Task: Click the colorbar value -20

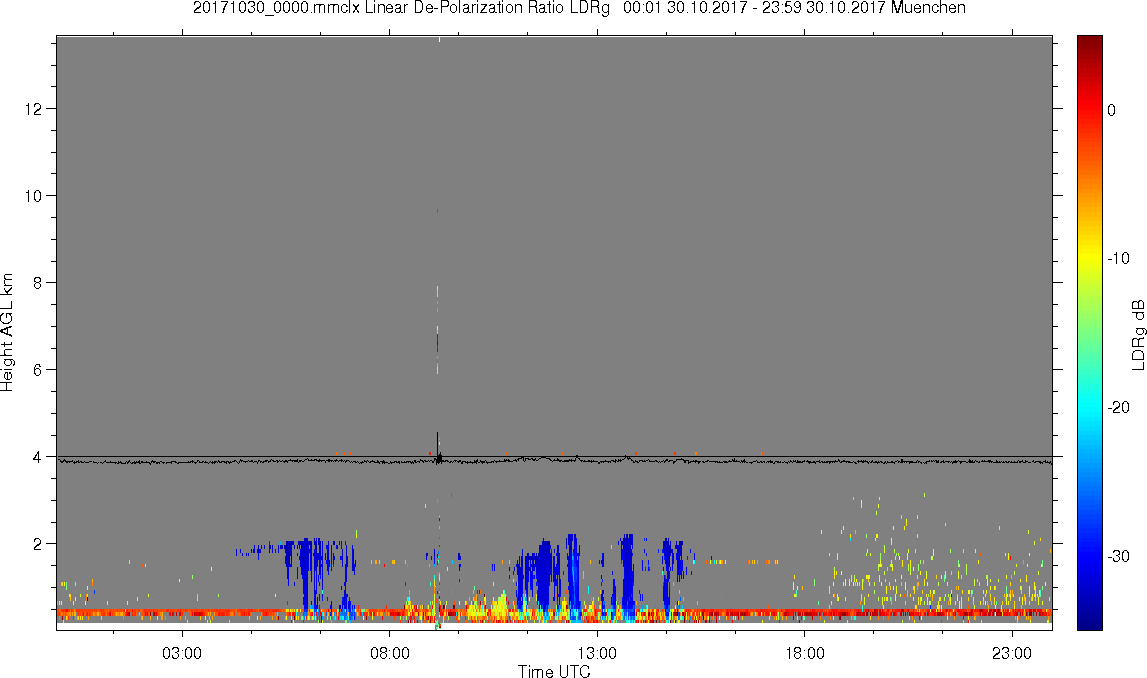Action: 1118,407
